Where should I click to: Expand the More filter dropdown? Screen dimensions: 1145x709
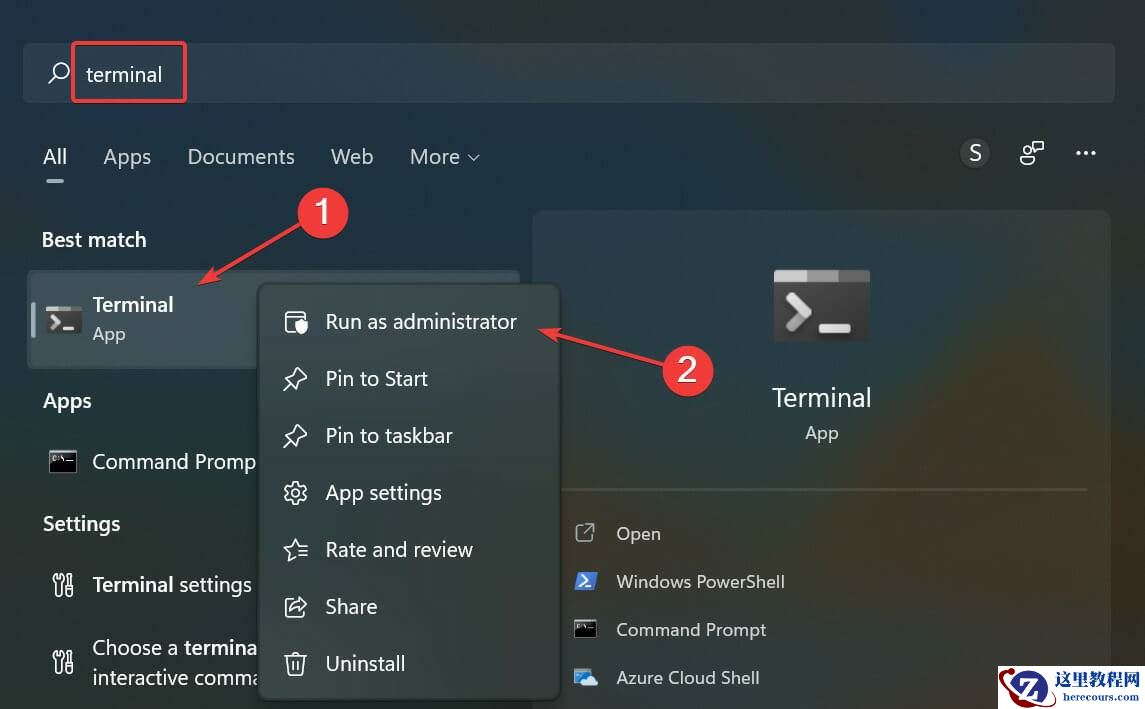click(x=444, y=157)
